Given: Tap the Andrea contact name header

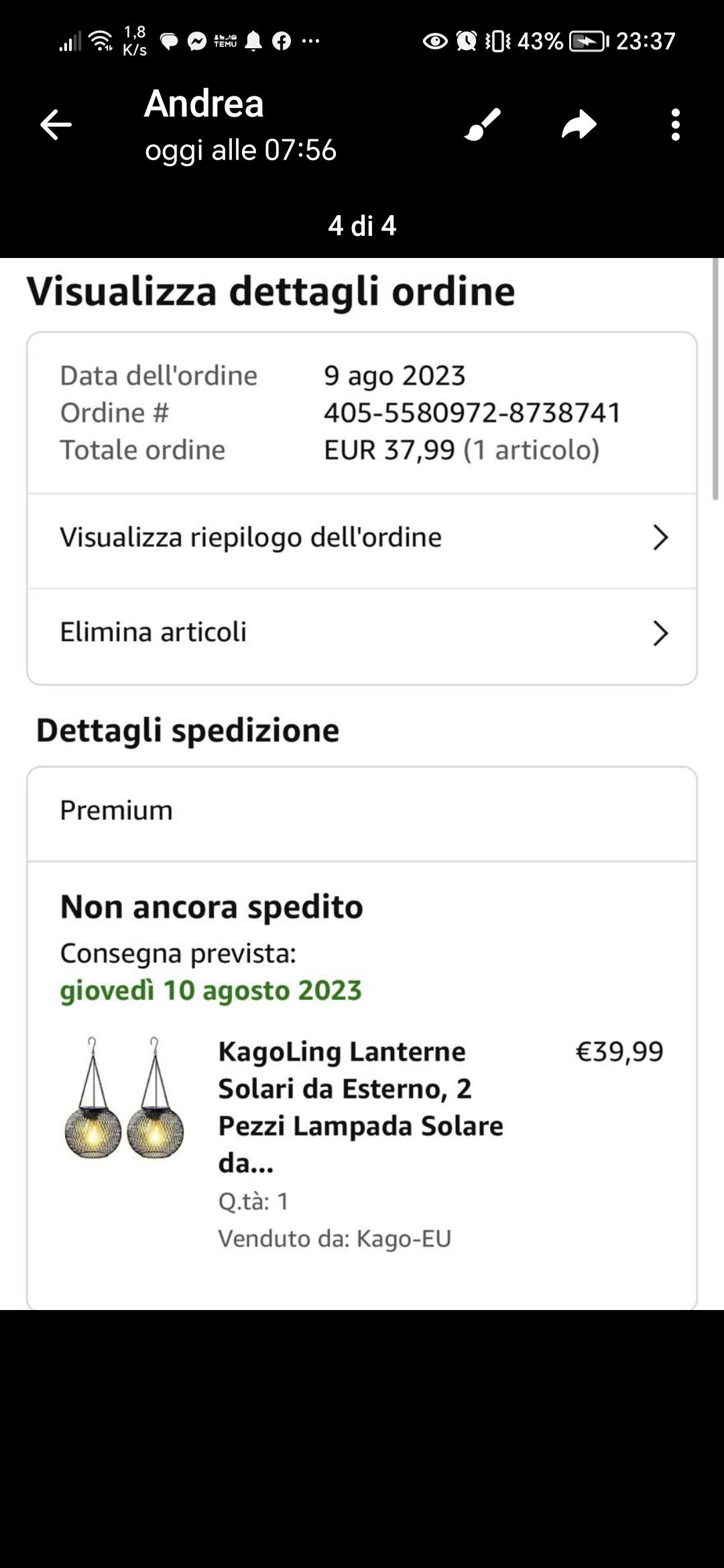Looking at the screenshot, I should [204, 104].
